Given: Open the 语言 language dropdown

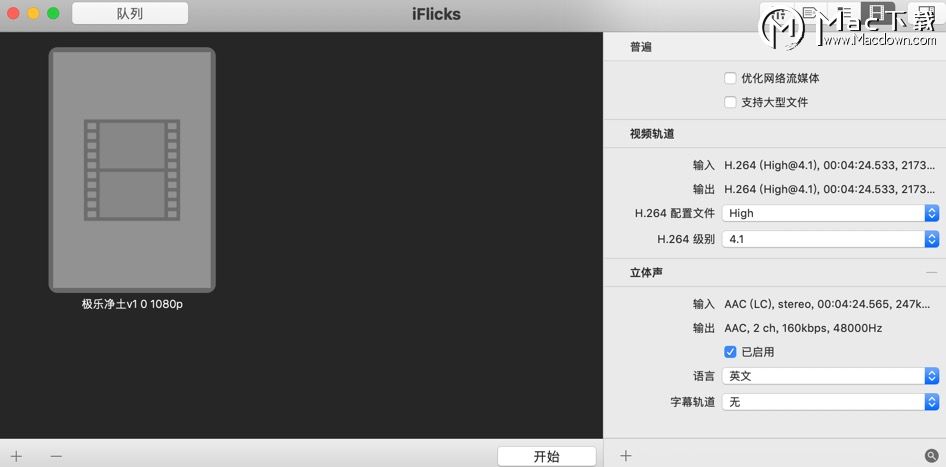Looking at the screenshot, I should [x=831, y=376].
